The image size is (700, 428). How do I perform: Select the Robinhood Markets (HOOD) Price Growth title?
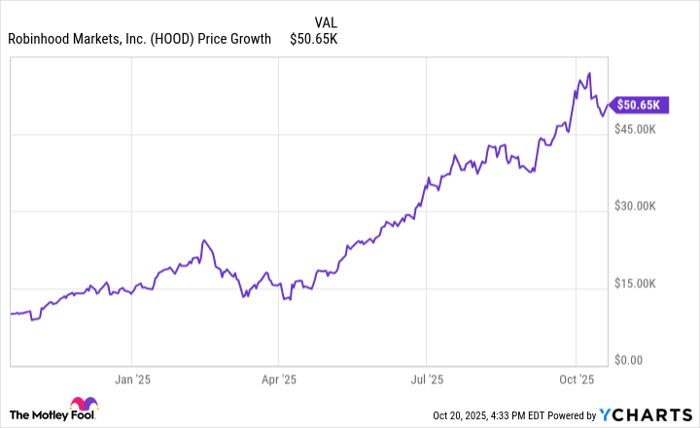coord(139,40)
